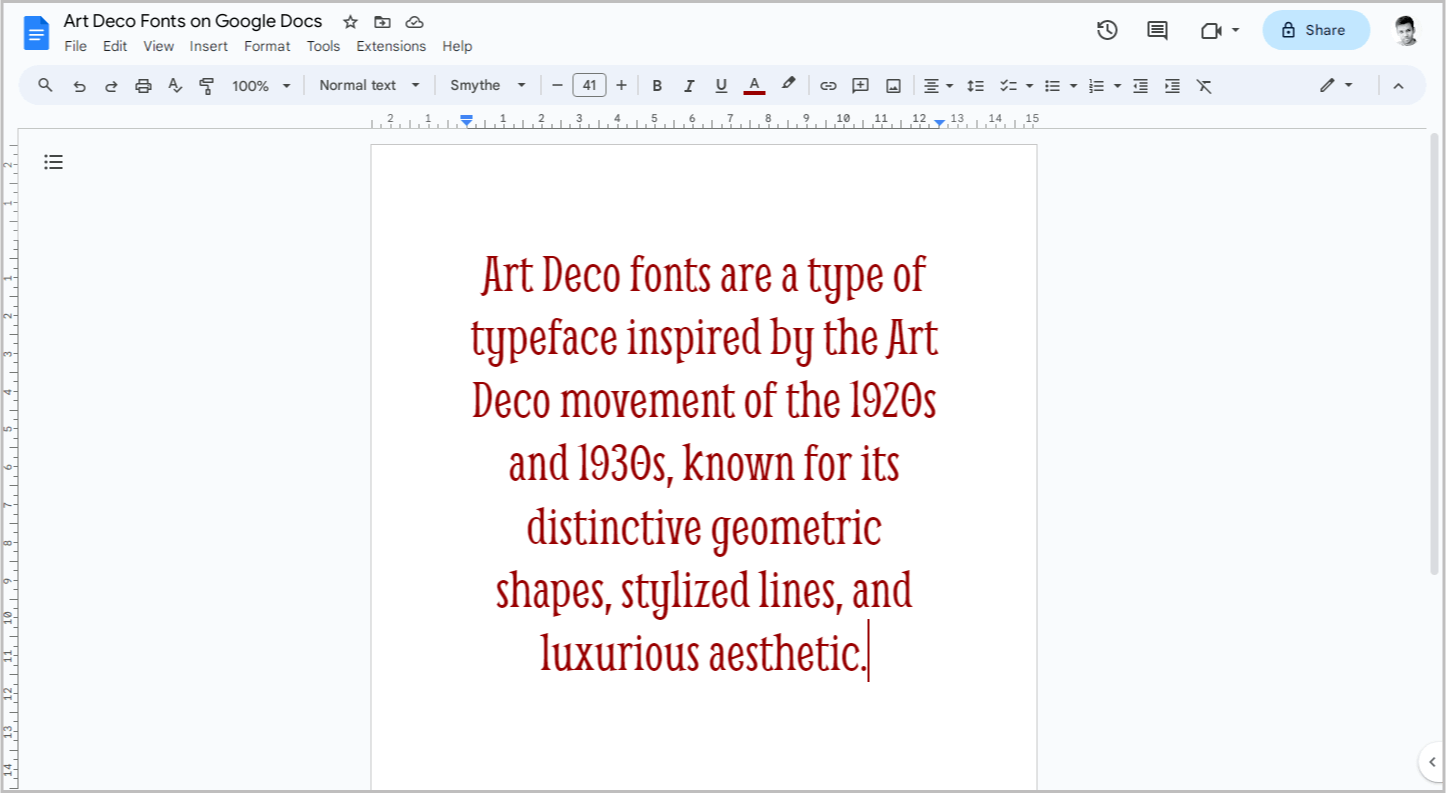Apply underline to the text
The image size is (1446, 793).
721,85
